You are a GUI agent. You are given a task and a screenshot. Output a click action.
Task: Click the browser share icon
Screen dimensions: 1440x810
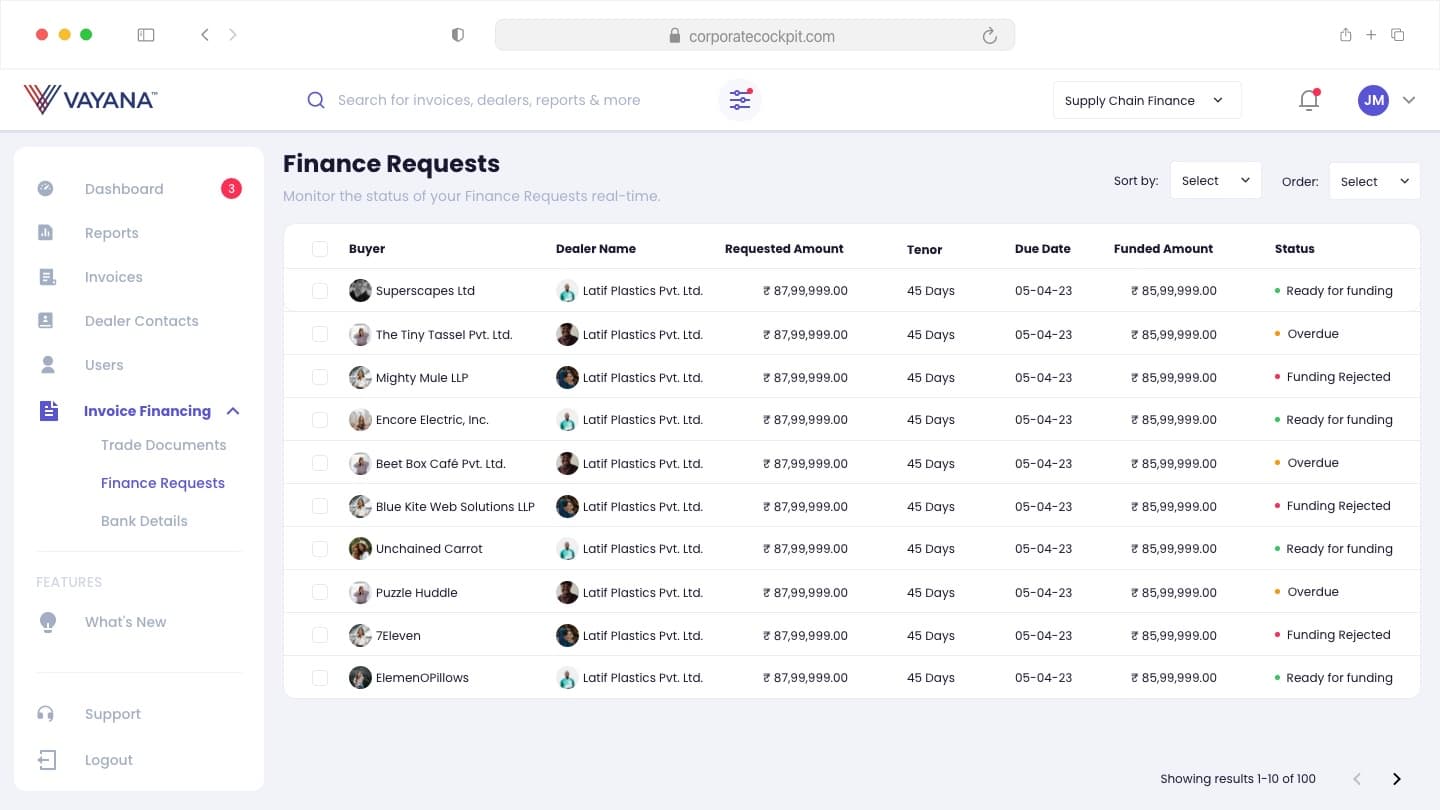[1345, 35]
